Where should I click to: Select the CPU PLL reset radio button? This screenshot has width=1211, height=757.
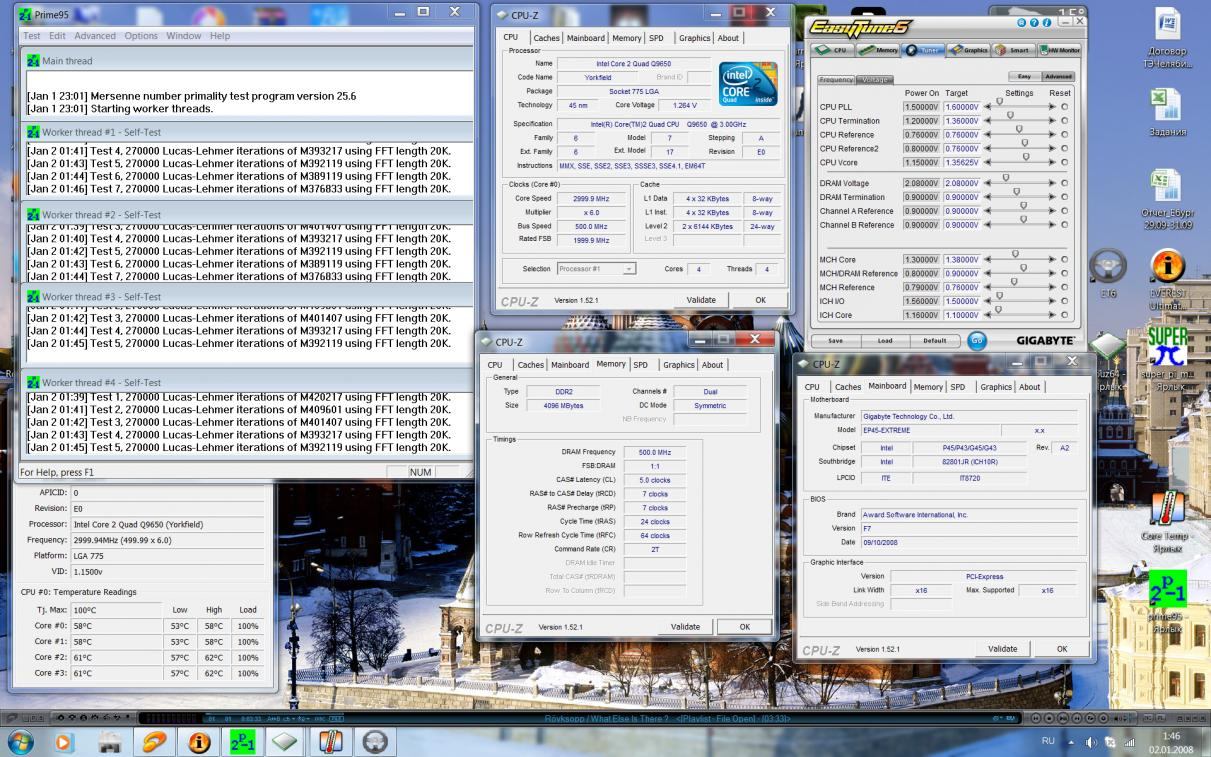pos(1064,106)
